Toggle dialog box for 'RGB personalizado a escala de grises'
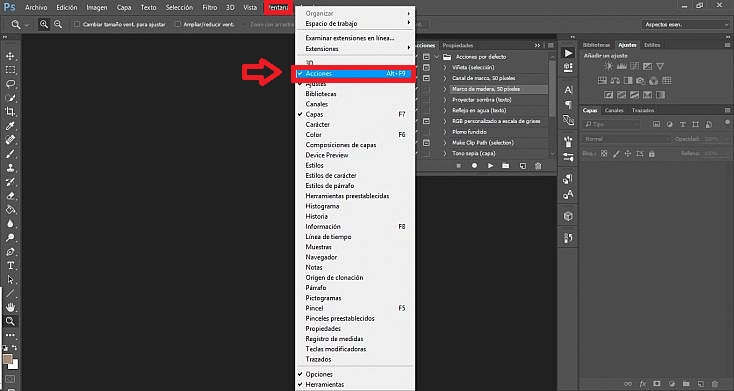 (x=426, y=121)
